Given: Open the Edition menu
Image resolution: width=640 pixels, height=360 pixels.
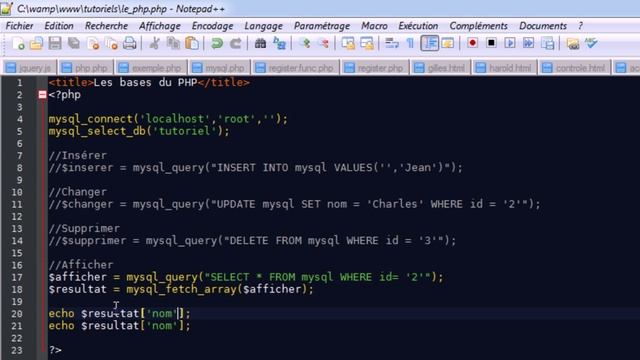Looking at the screenshot, I should click(59, 26).
